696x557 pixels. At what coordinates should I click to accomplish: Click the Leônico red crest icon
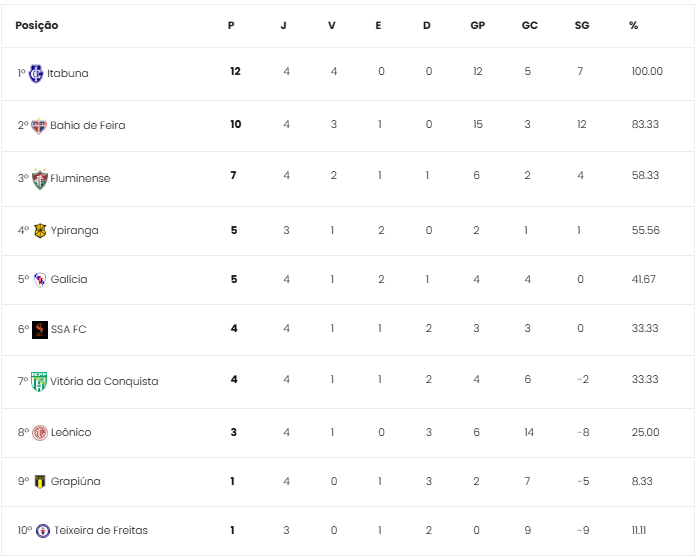pyautogui.click(x=40, y=433)
